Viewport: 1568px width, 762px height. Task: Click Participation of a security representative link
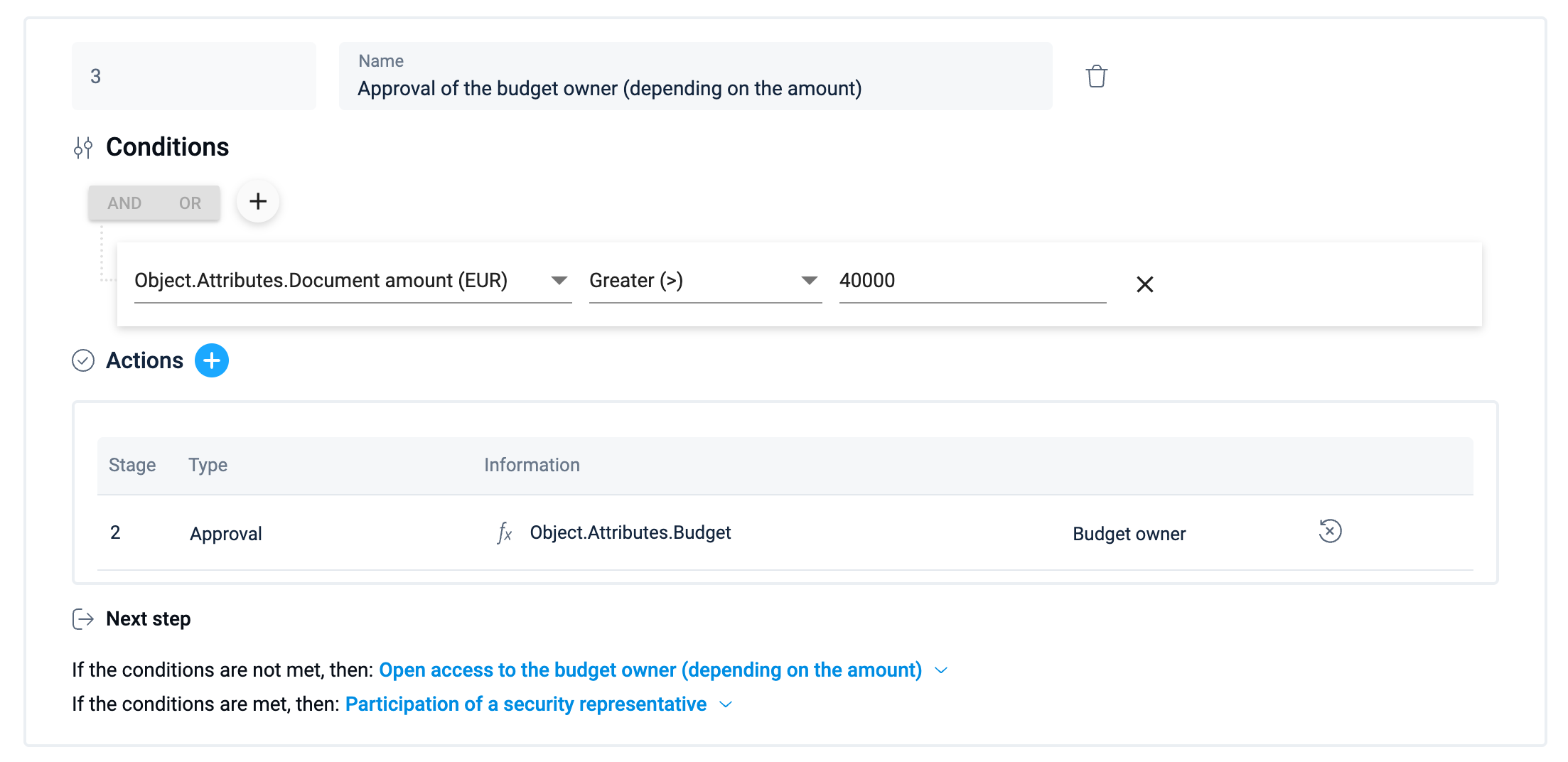click(525, 704)
